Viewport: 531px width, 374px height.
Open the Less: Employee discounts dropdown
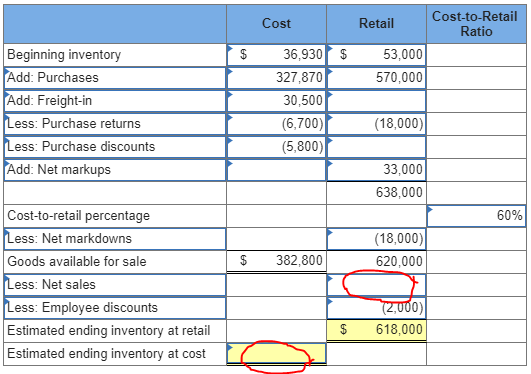(x=115, y=308)
